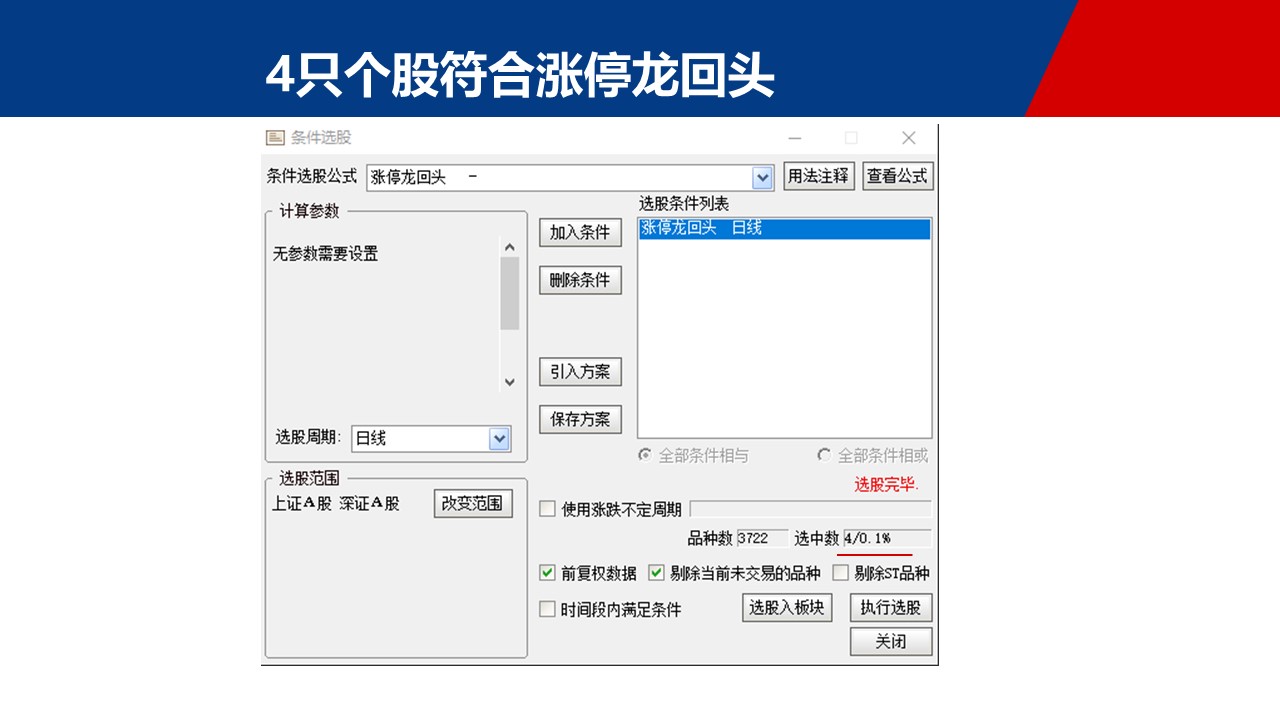Screen dimensions: 1280x720
Task: Select the 涨停龙回头 日线 list row
Action: tap(785, 229)
